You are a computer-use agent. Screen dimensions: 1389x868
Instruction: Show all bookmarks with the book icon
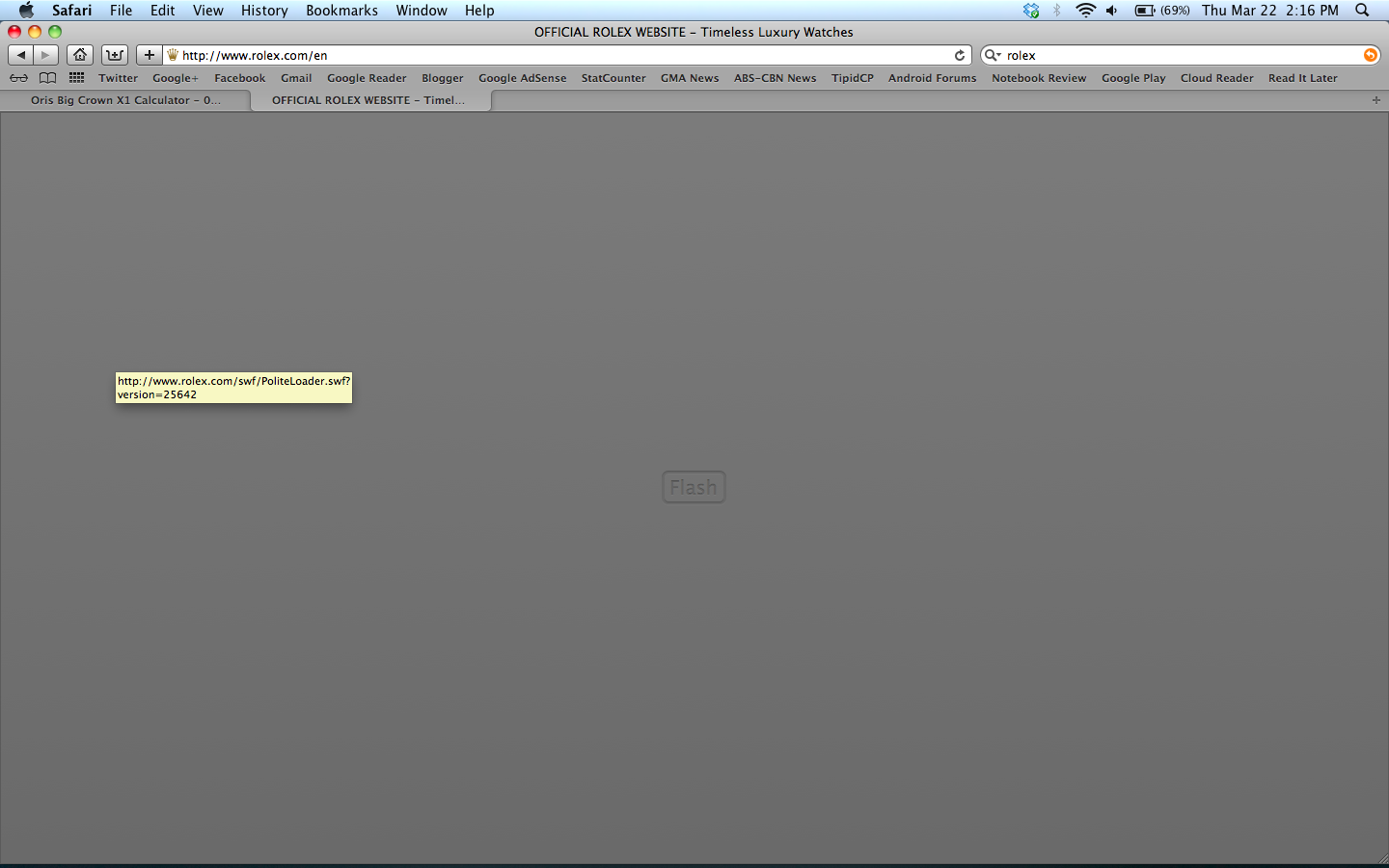pos(47,78)
